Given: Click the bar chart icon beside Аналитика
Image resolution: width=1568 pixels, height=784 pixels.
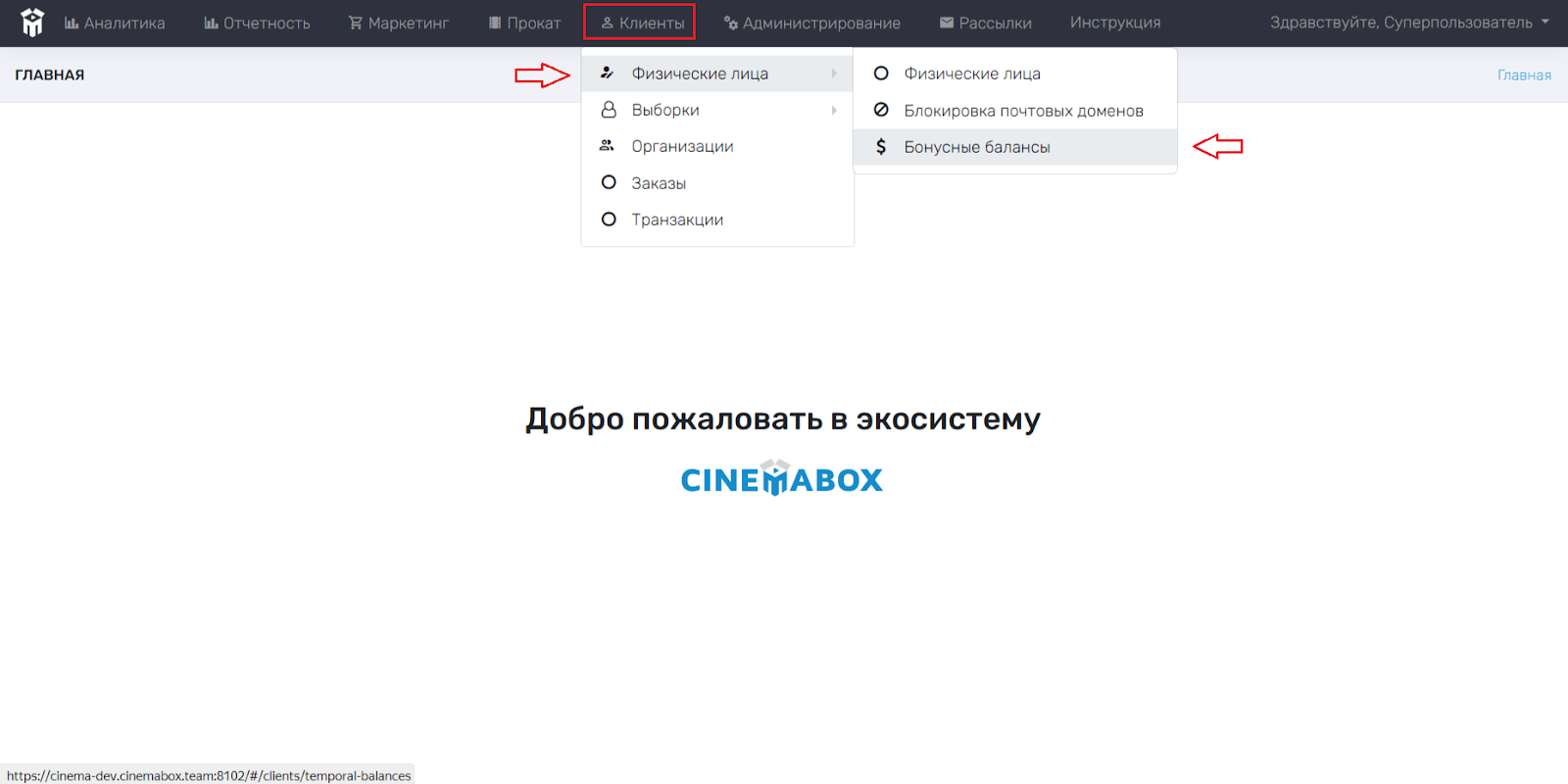Looking at the screenshot, I should [x=72, y=23].
